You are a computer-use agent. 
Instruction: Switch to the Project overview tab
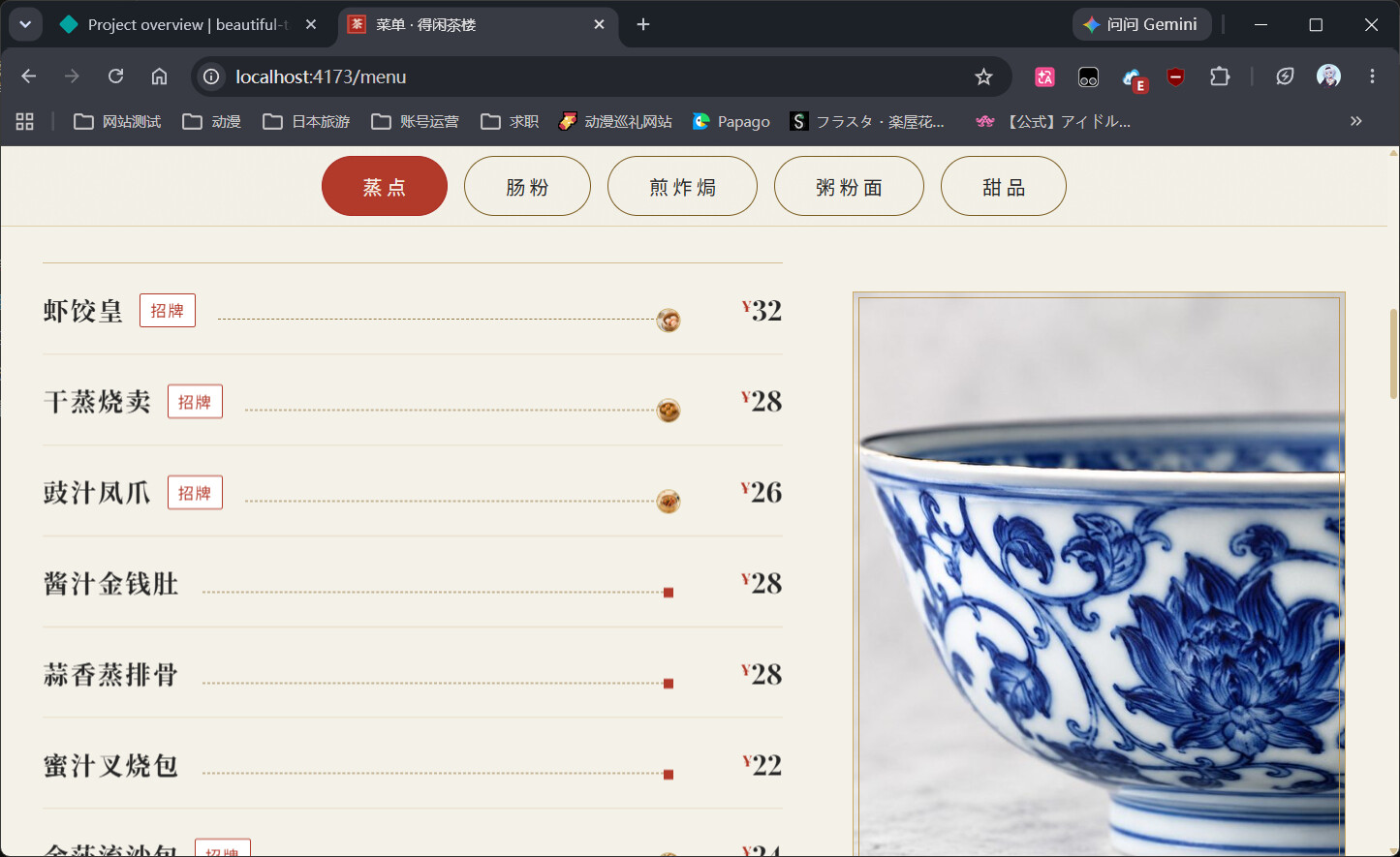pyautogui.click(x=188, y=24)
